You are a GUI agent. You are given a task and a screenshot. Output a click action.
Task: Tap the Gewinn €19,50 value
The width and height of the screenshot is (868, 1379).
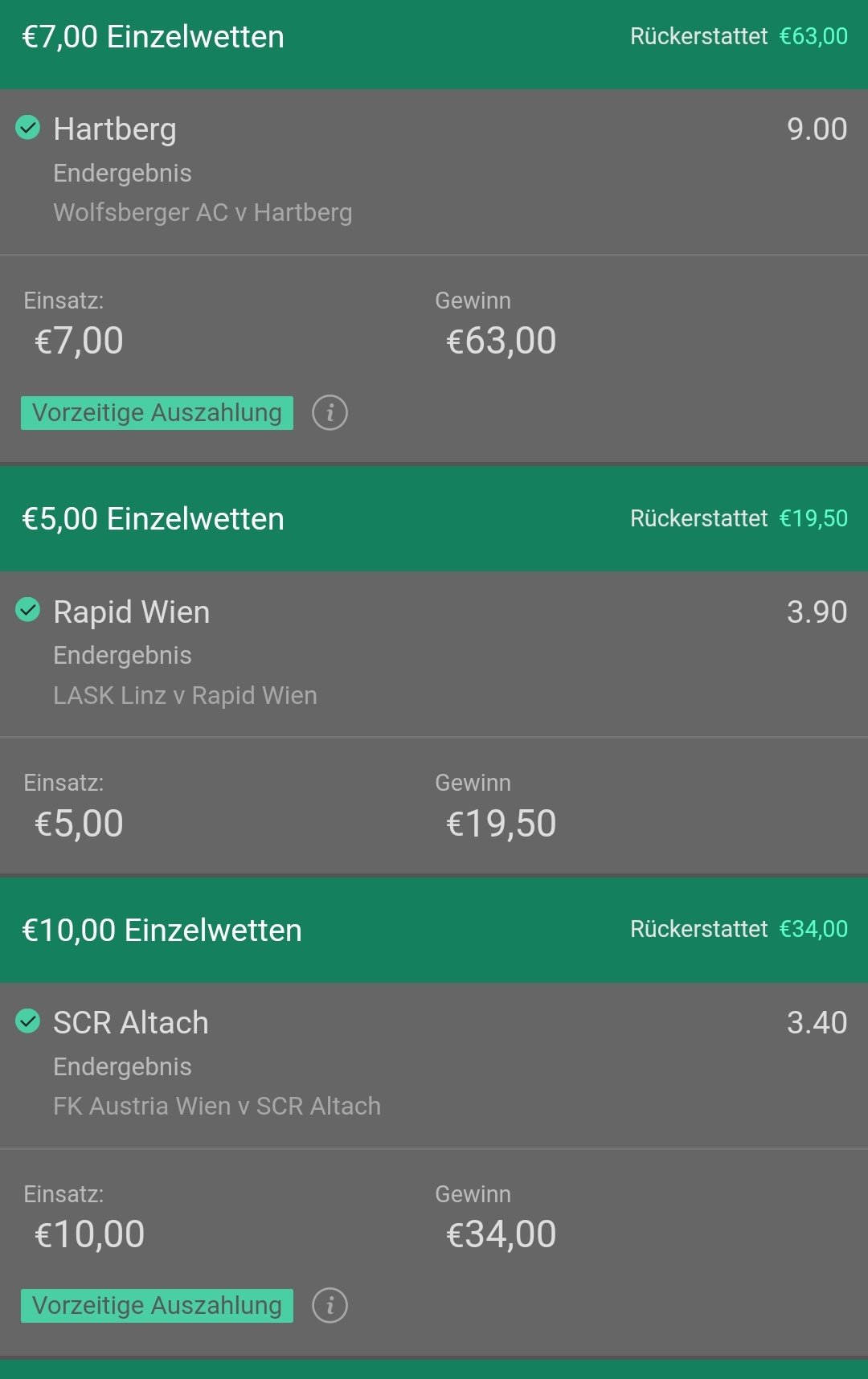501,824
